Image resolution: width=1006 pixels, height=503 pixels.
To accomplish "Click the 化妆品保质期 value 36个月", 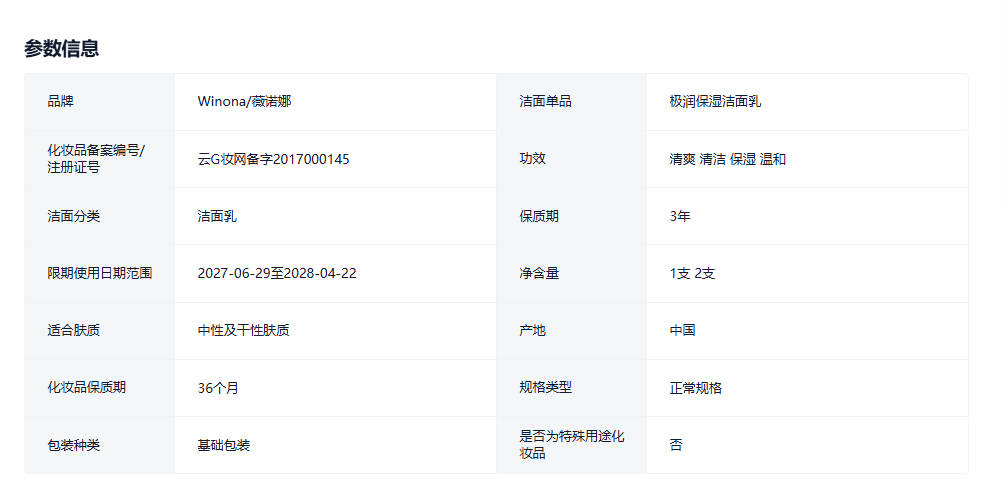I will 218,388.
